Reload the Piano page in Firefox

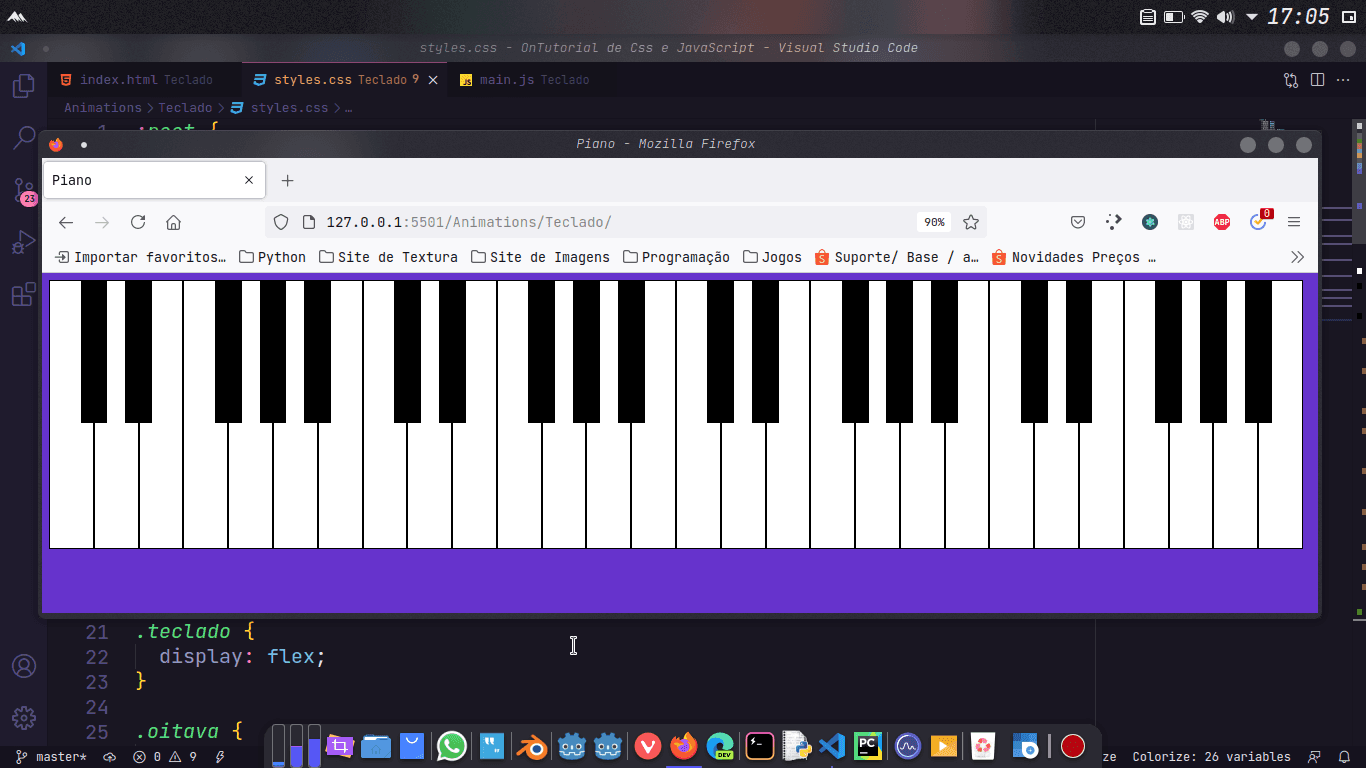pyautogui.click(x=138, y=222)
